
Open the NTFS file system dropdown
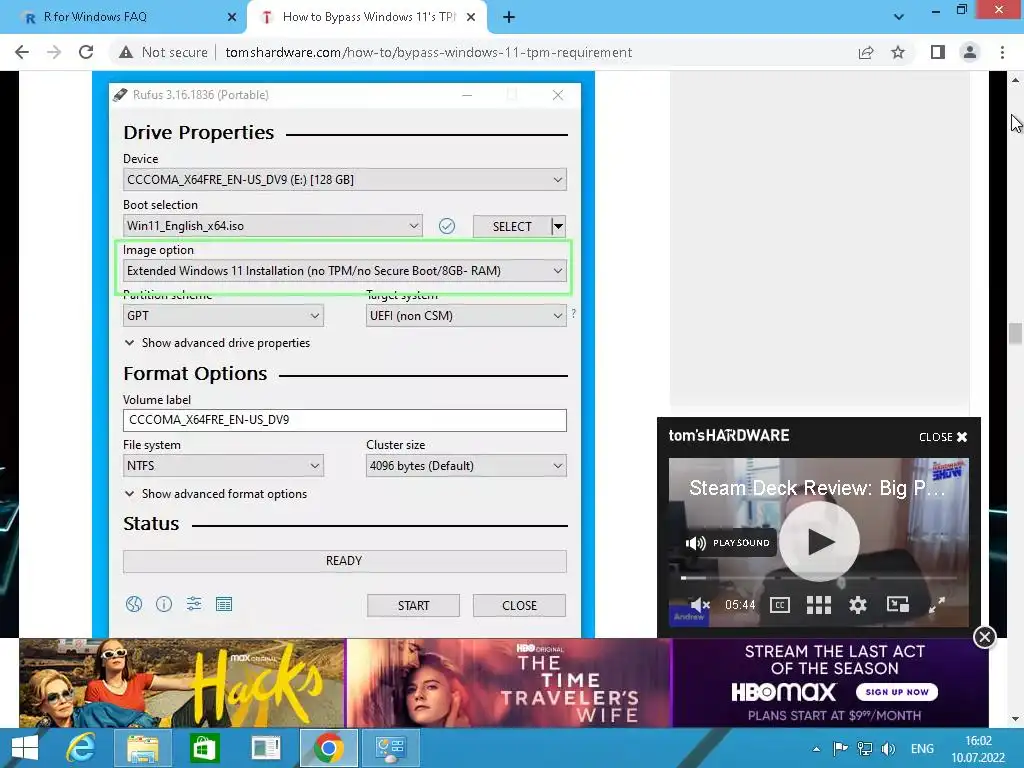coord(223,466)
